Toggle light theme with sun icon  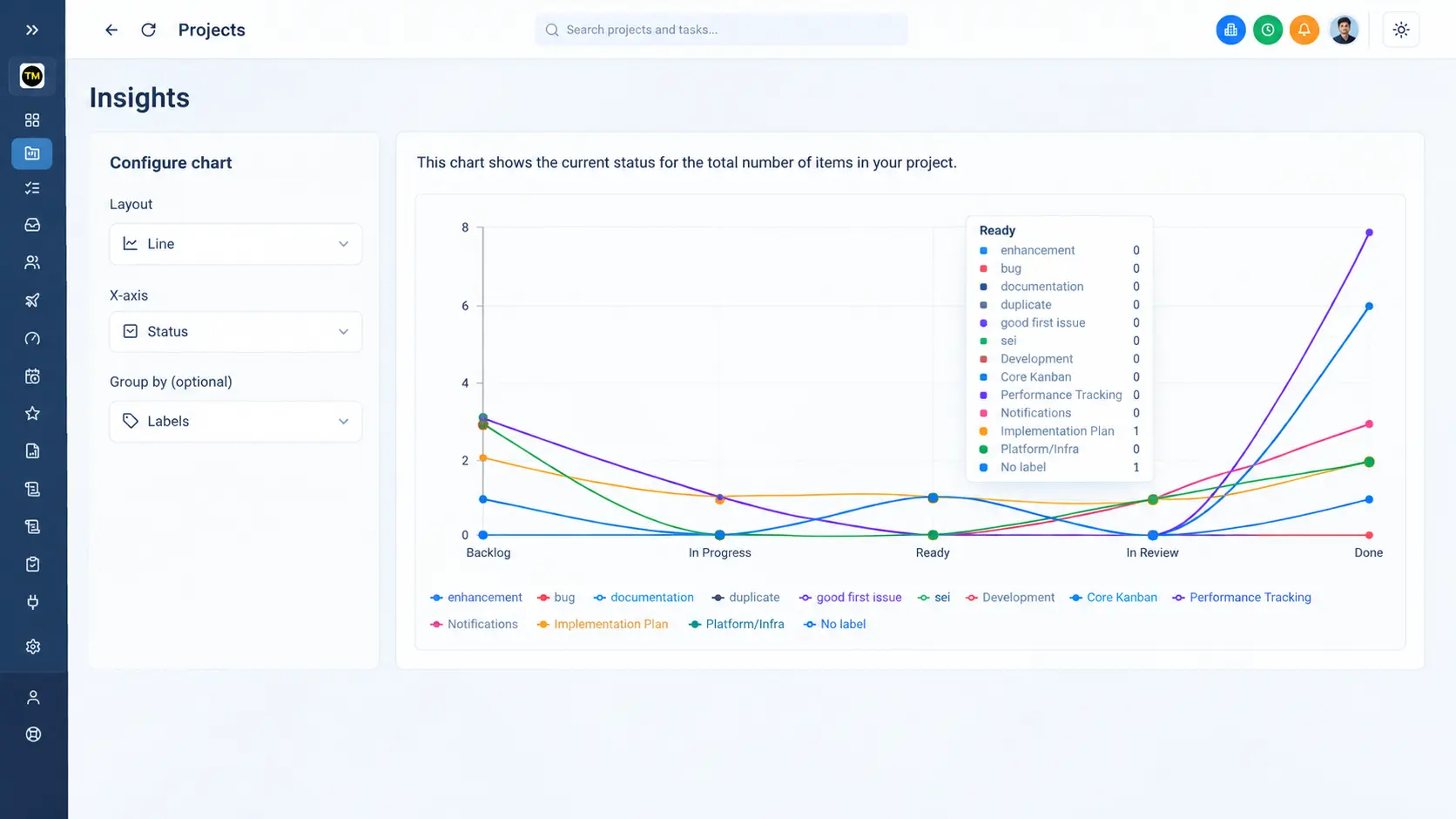(1401, 30)
